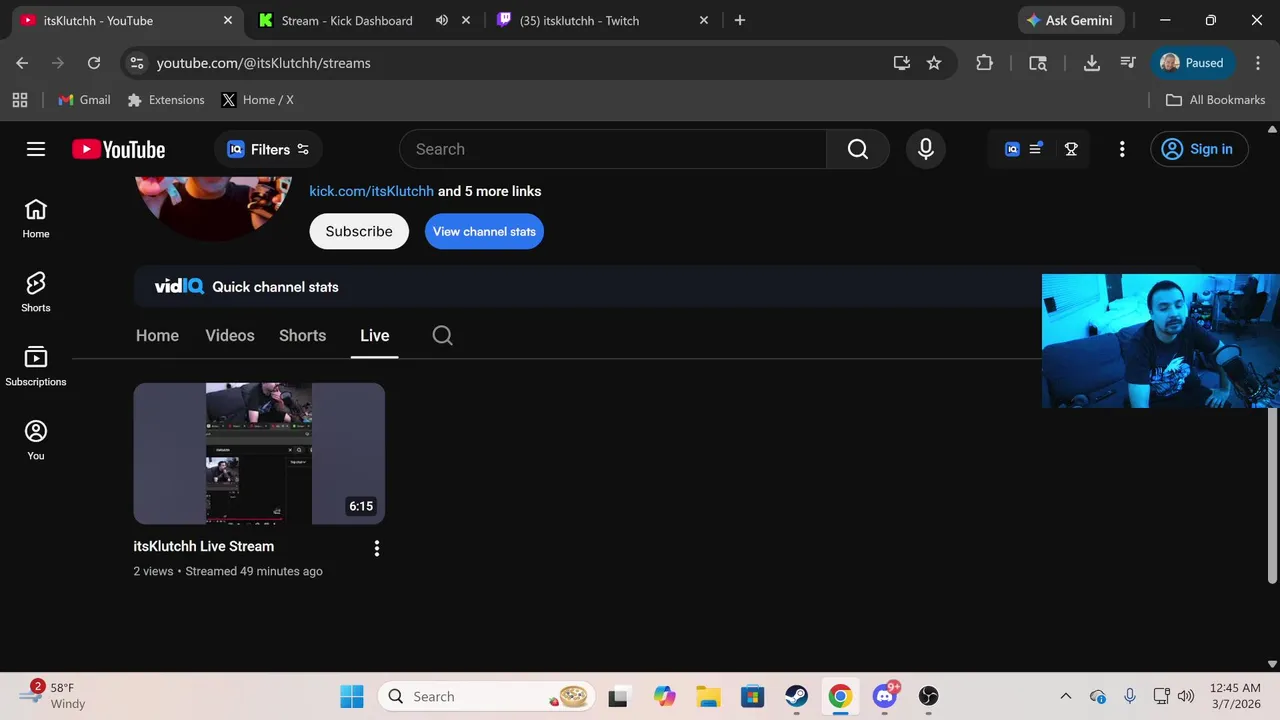Screen dimensions: 1280x720
Task: Open the apps grid in bookmarks bar
Action: (x=20, y=100)
